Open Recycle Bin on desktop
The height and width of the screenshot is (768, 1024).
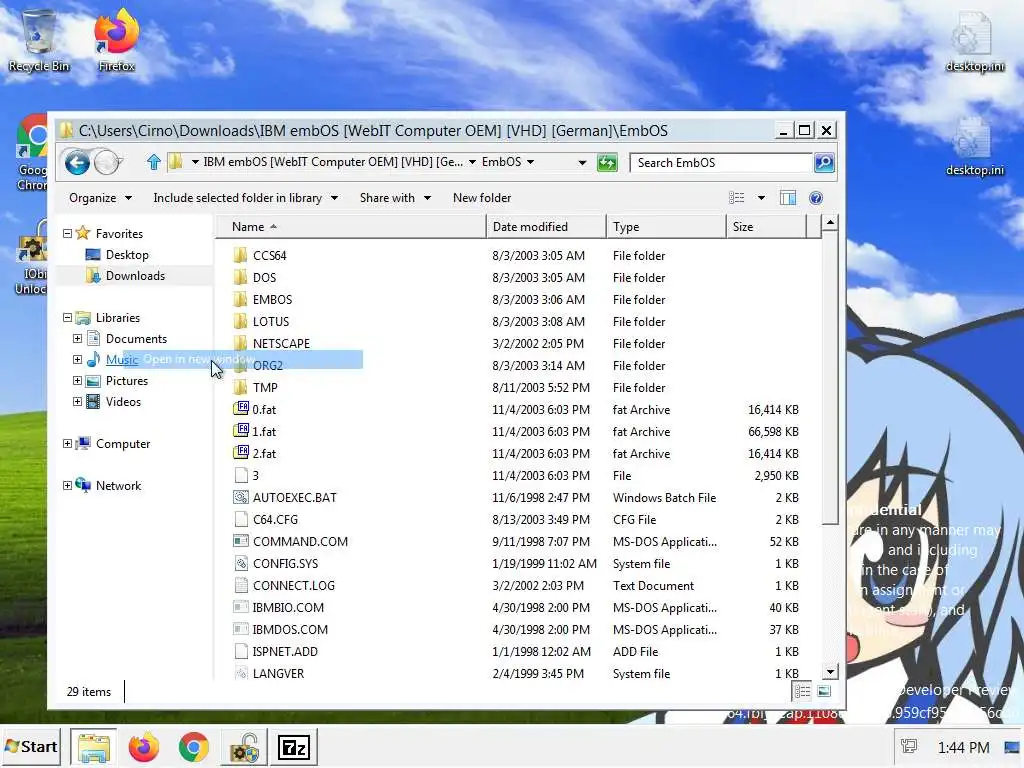[x=39, y=39]
